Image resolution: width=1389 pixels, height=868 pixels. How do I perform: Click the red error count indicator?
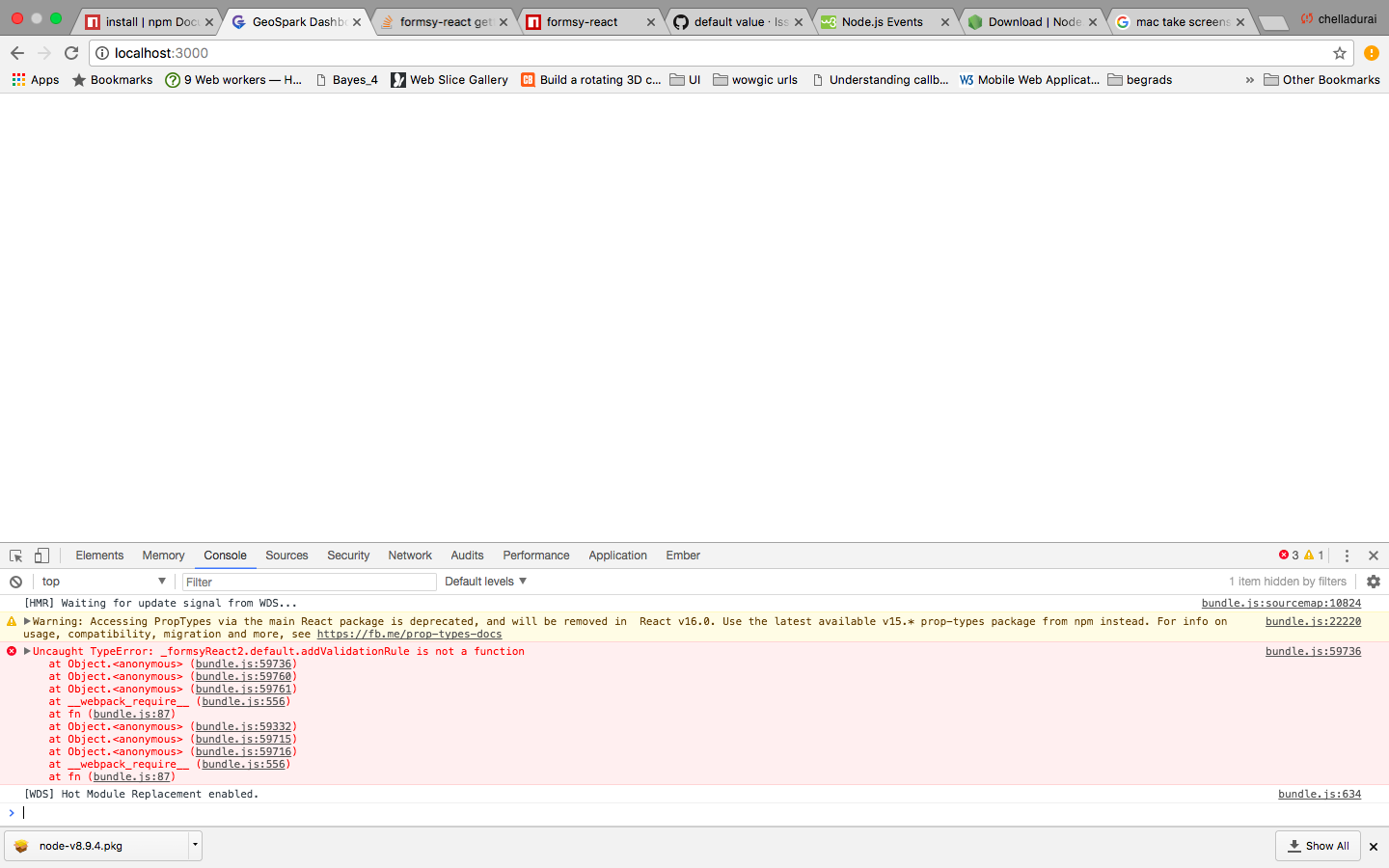[1289, 556]
